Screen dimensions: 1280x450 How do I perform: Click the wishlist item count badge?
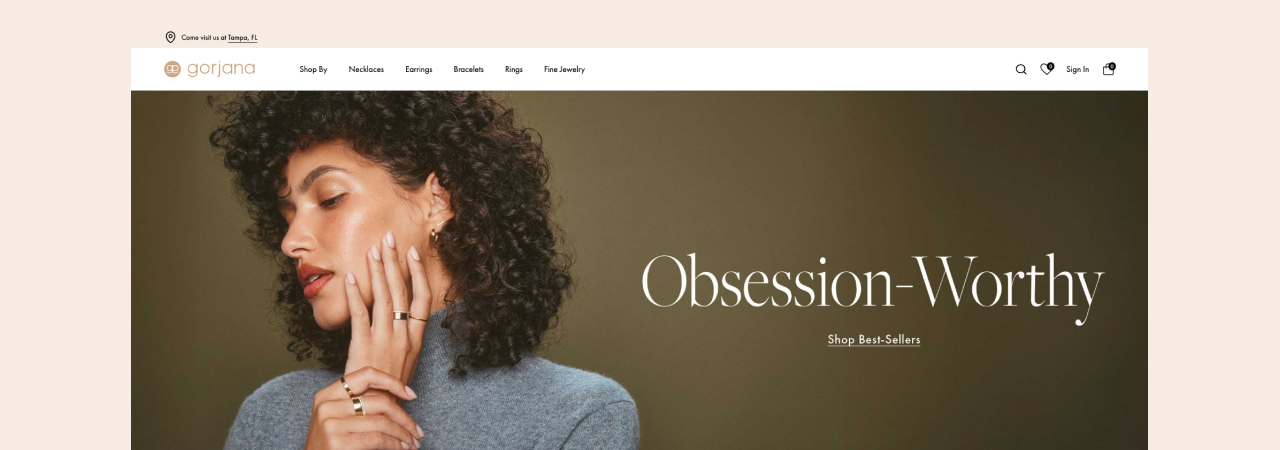pos(1051,66)
